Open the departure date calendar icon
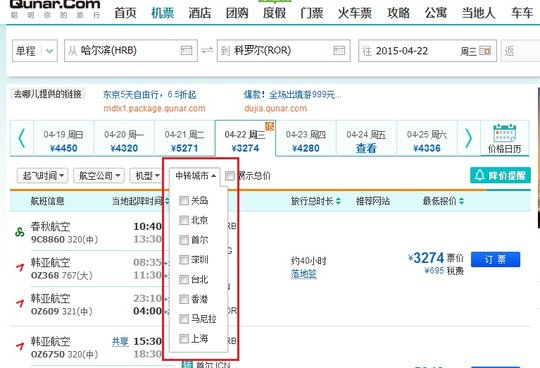This screenshot has height=368, width=540. click(485, 51)
